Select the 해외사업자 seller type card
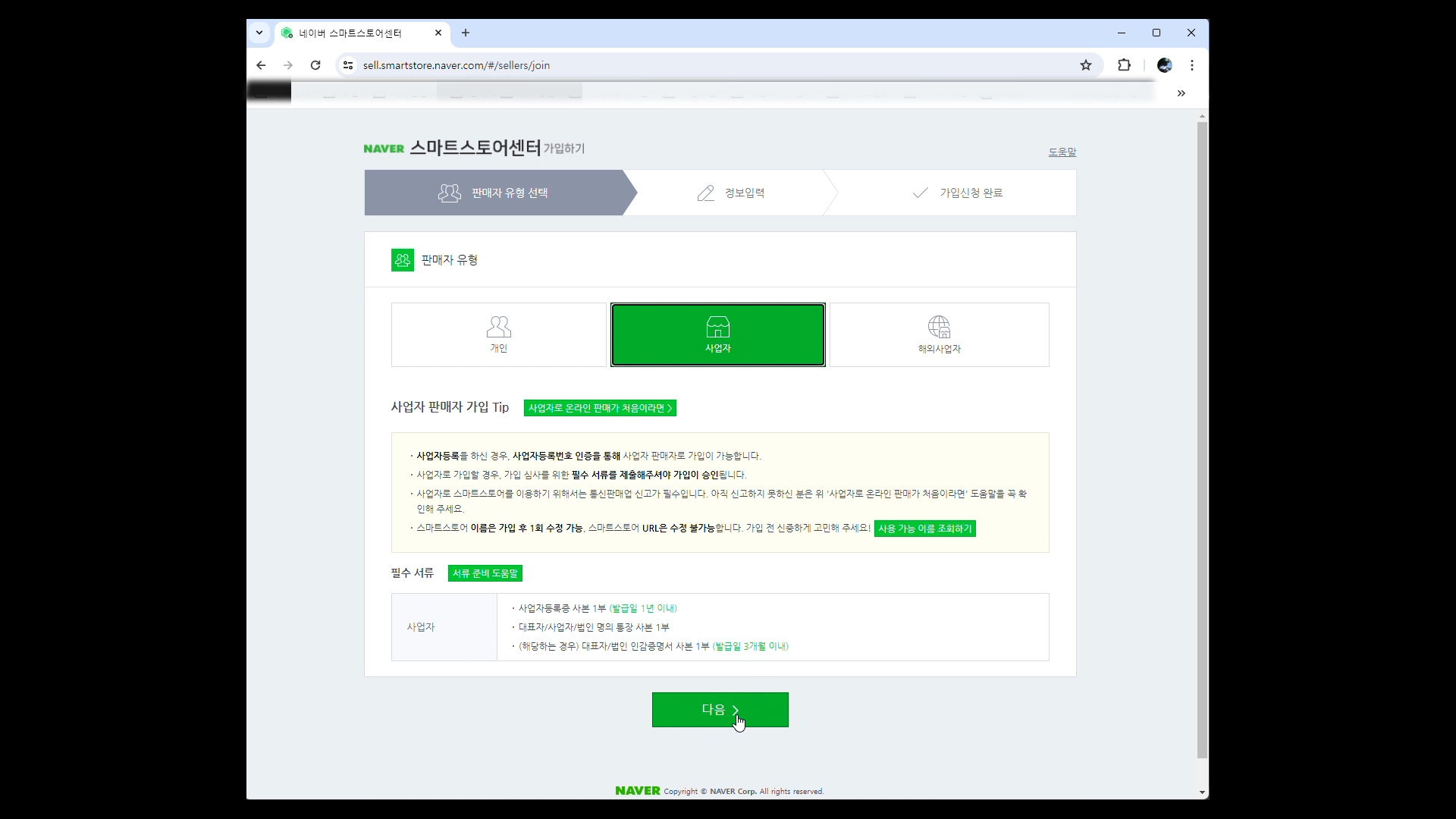Screen dimensions: 1456x819 click(939, 334)
